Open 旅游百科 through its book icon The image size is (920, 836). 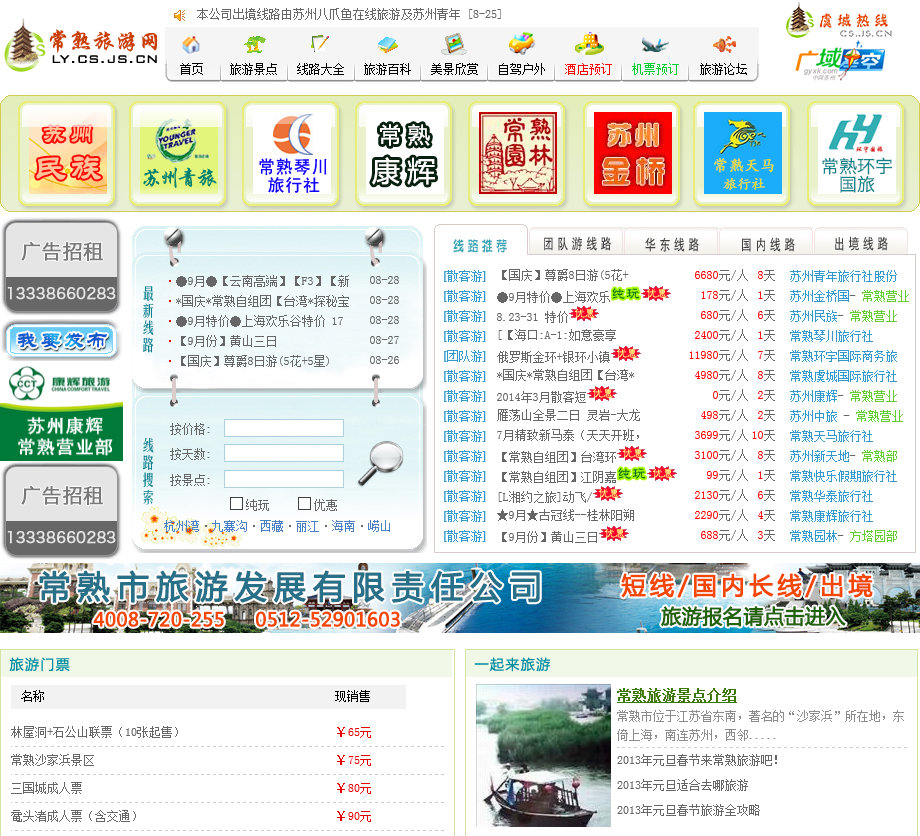(x=387, y=45)
